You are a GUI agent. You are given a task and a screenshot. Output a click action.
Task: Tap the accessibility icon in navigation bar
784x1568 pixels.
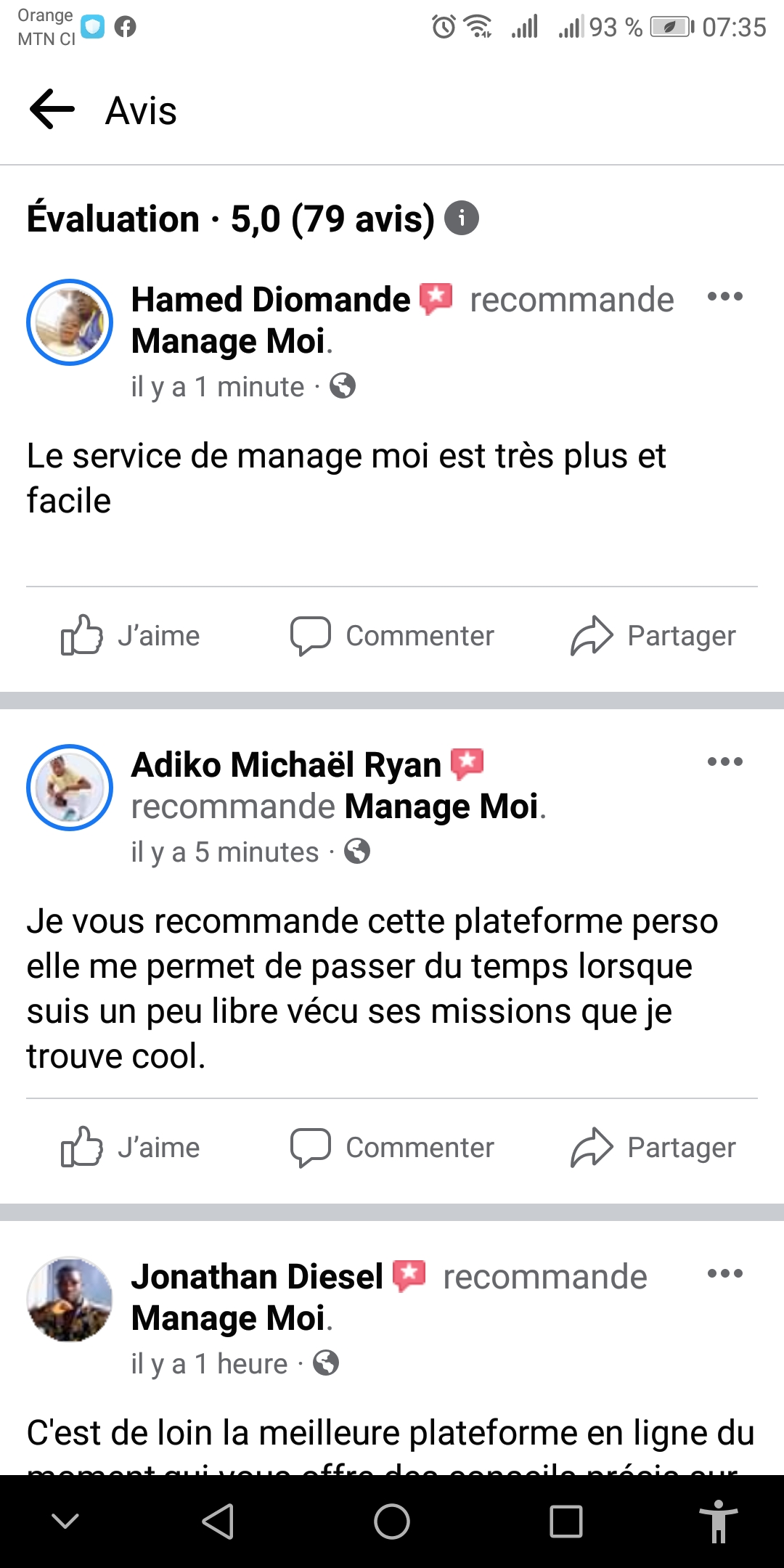coord(718,1521)
